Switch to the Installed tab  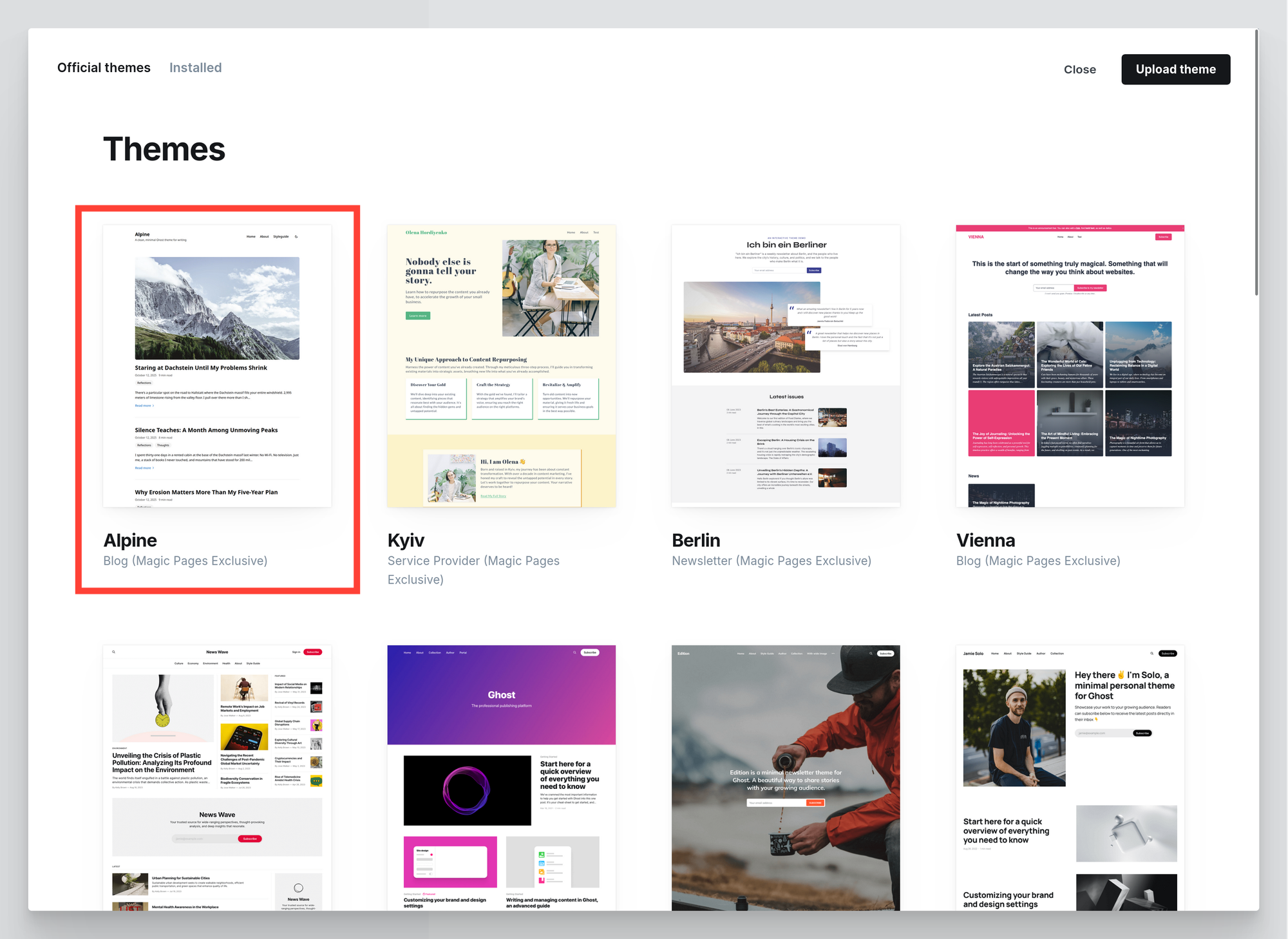(195, 68)
